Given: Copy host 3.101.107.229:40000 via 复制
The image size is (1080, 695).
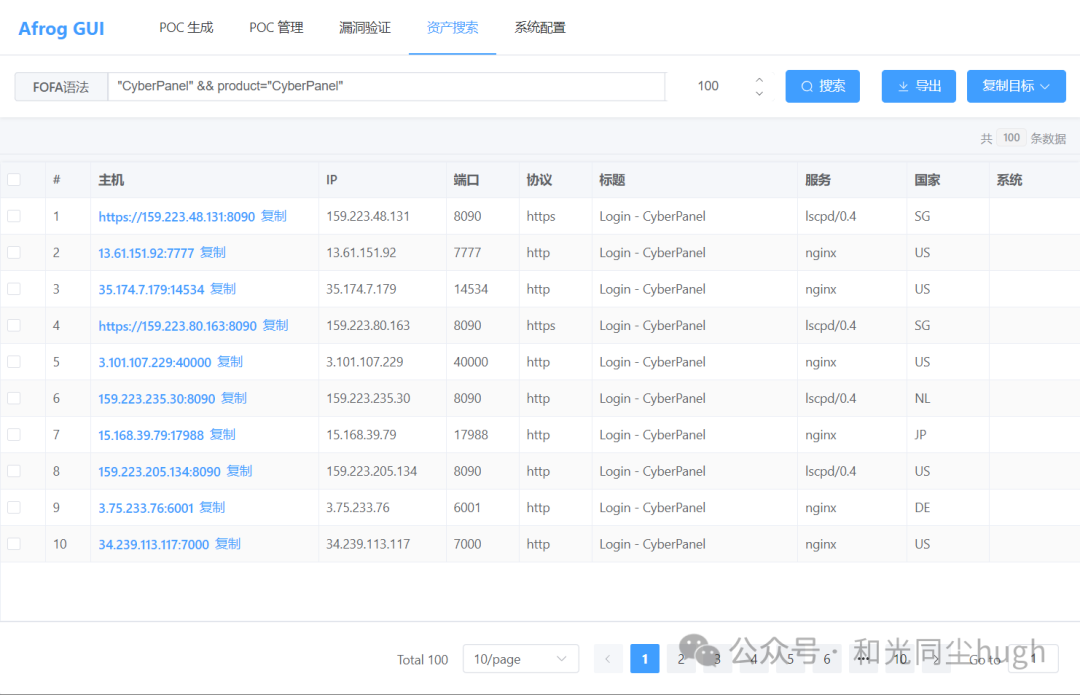Looking at the screenshot, I should 230,362.
